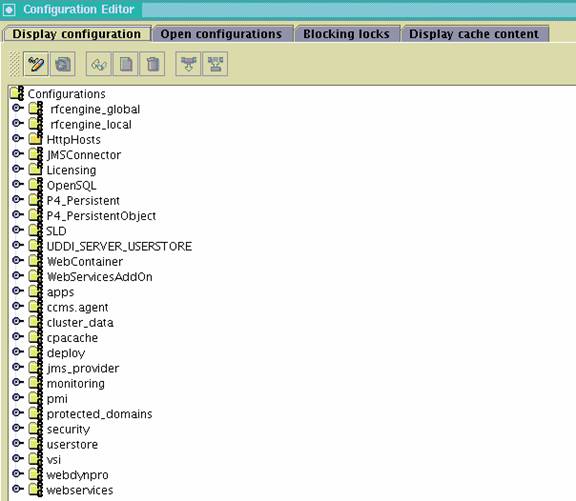576x501 pixels.
Task: Click the toolbar drag handle grip
Action: coord(14,64)
